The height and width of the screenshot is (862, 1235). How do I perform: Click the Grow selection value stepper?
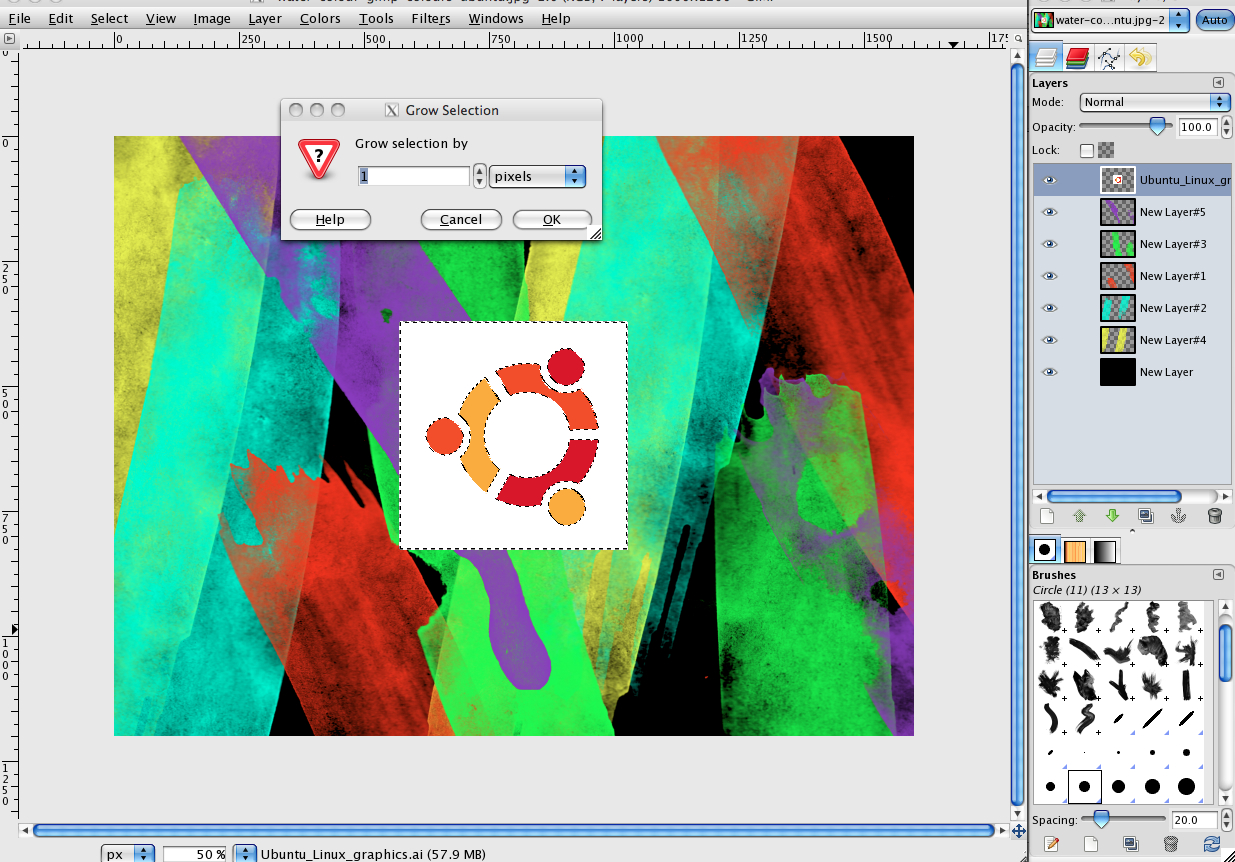click(480, 176)
